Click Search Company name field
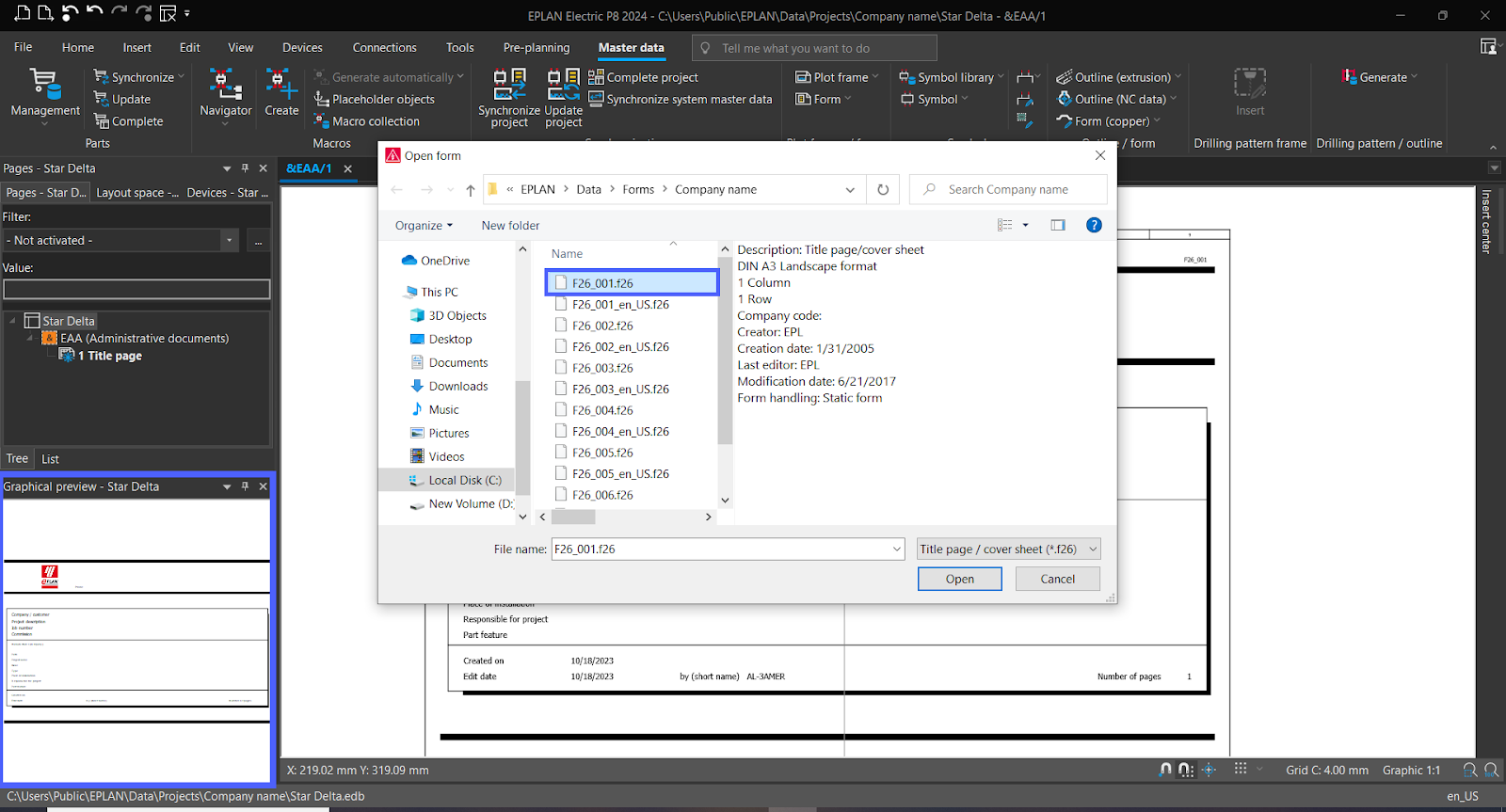The height and width of the screenshot is (812, 1506). pos(1008,189)
